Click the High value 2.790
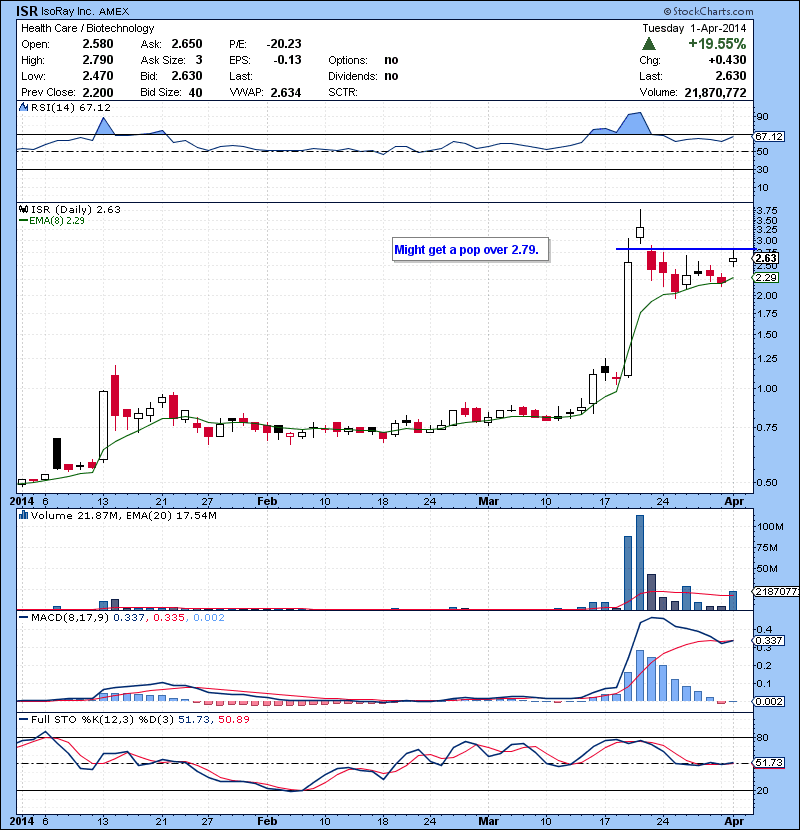Screen dimensions: 800x830 click(98, 60)
